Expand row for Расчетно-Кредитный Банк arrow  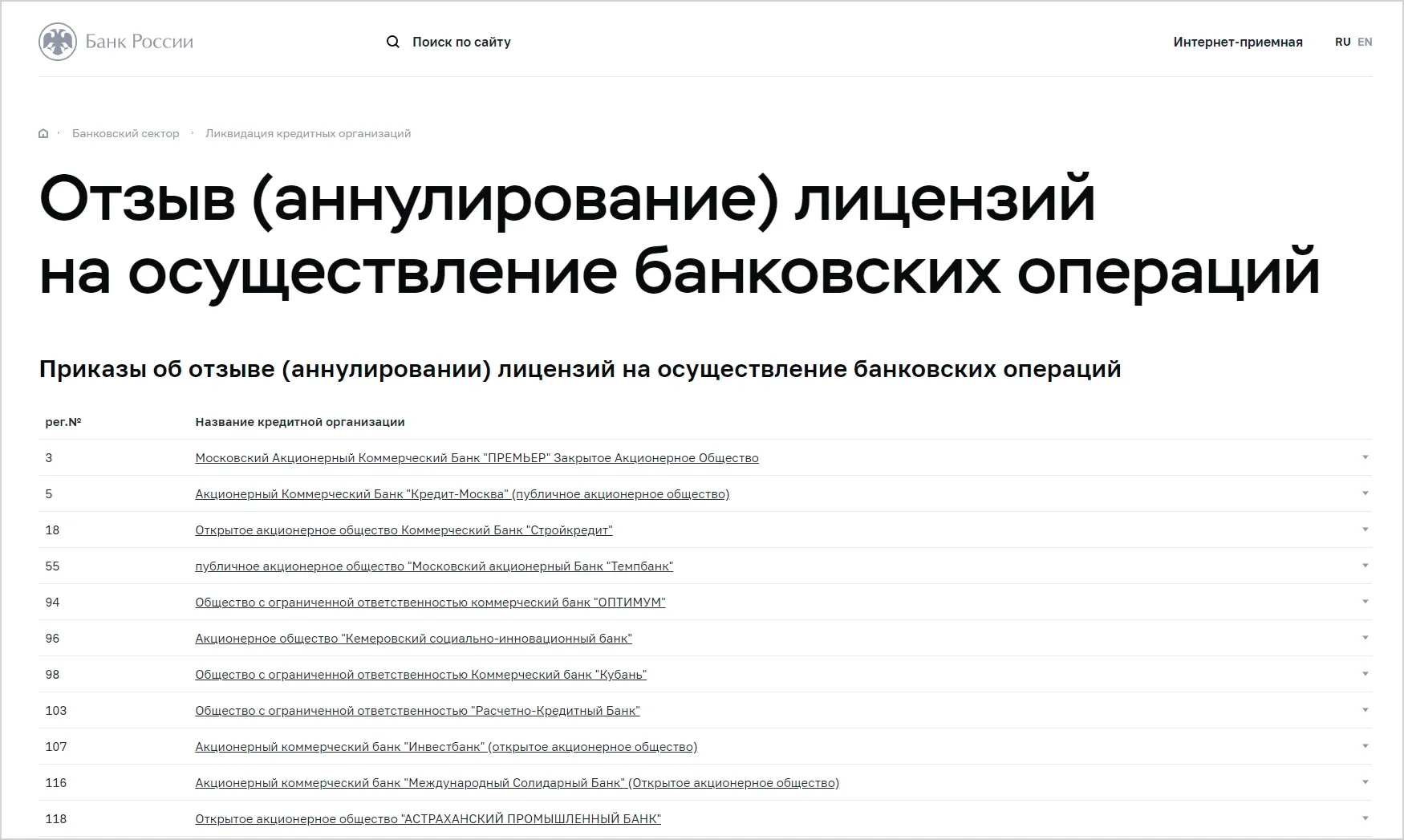click(1365, 710)
